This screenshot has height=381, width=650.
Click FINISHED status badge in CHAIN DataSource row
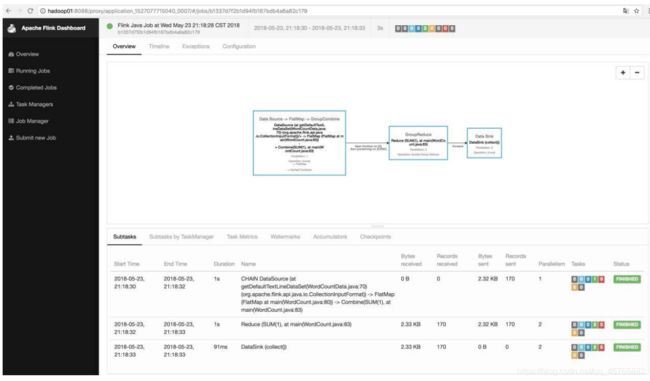tap(627, 279)
